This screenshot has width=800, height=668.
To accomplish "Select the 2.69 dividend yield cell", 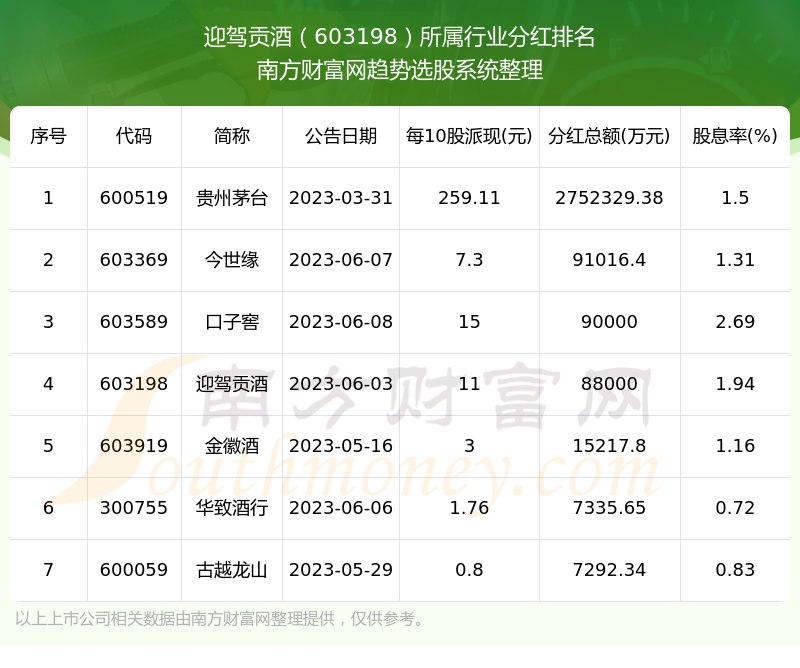I will pos(735,322).
